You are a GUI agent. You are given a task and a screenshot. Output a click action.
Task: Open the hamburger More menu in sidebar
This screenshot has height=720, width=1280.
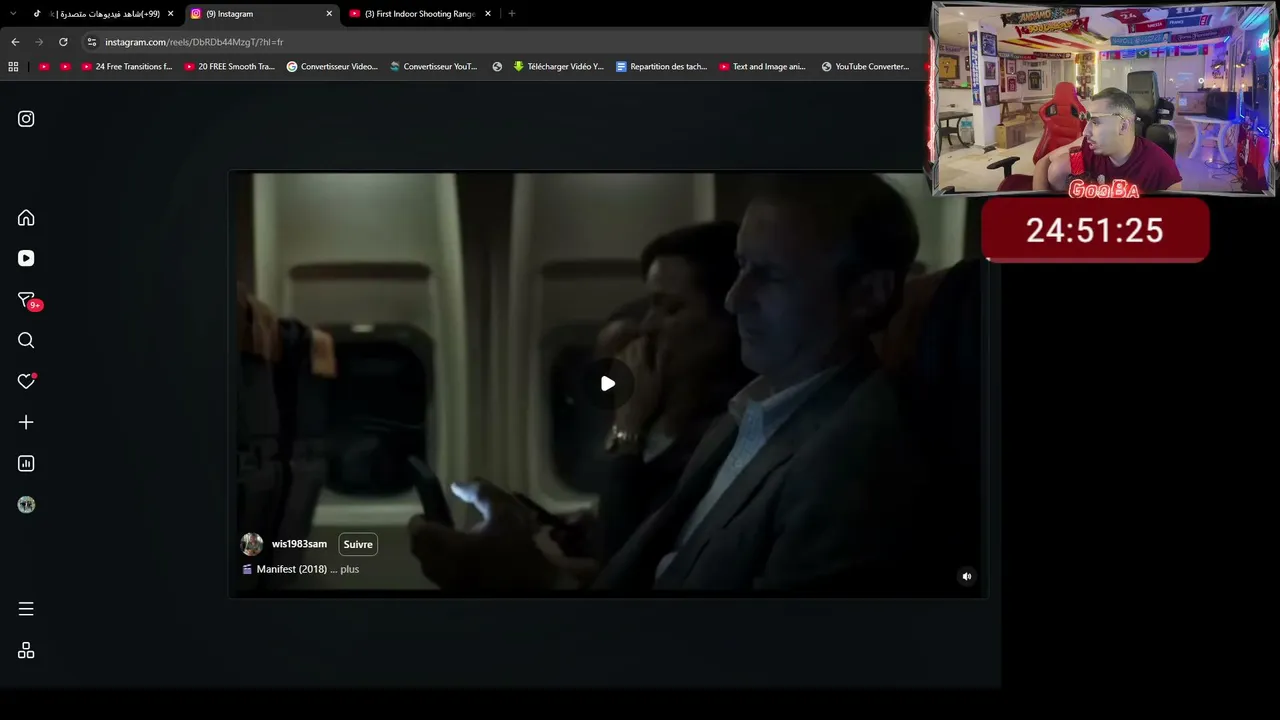26,609
